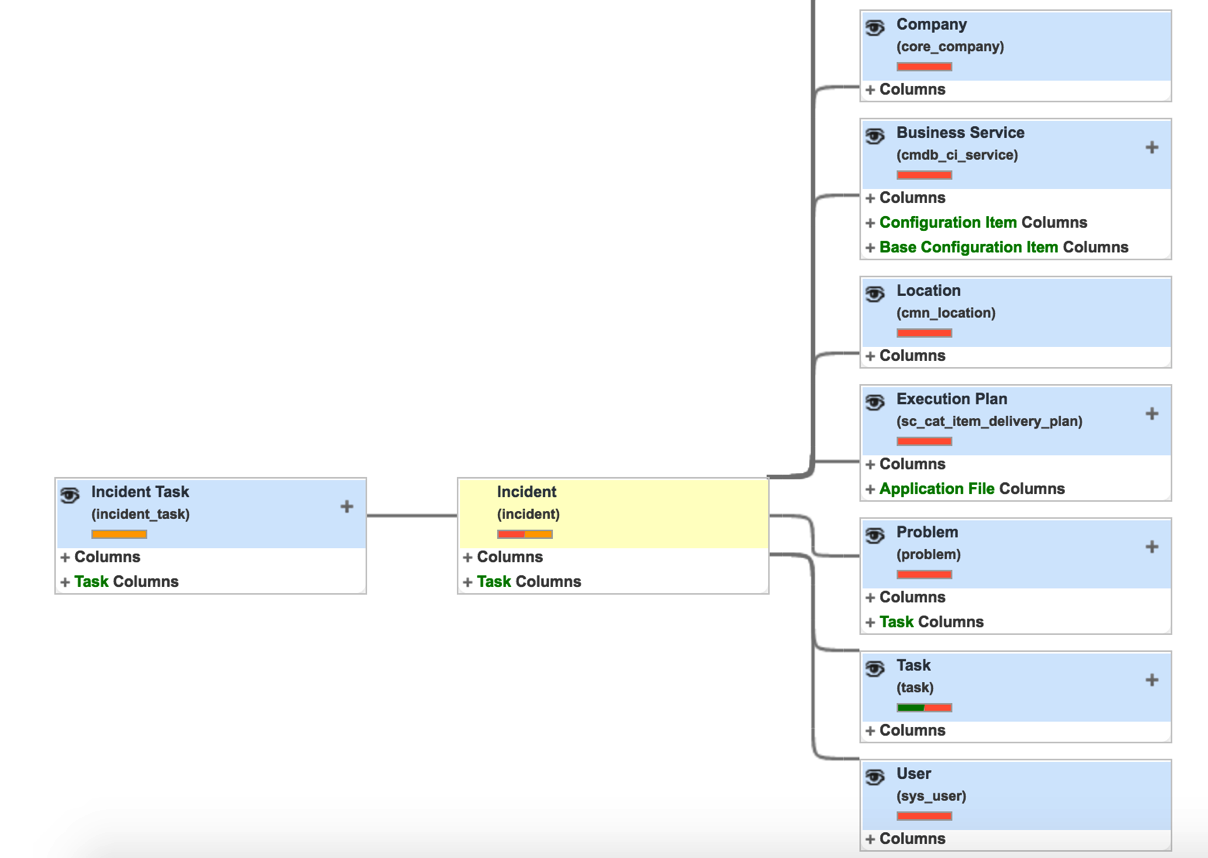Toggle the eye icon on Incident Task table

pos(70,495)
